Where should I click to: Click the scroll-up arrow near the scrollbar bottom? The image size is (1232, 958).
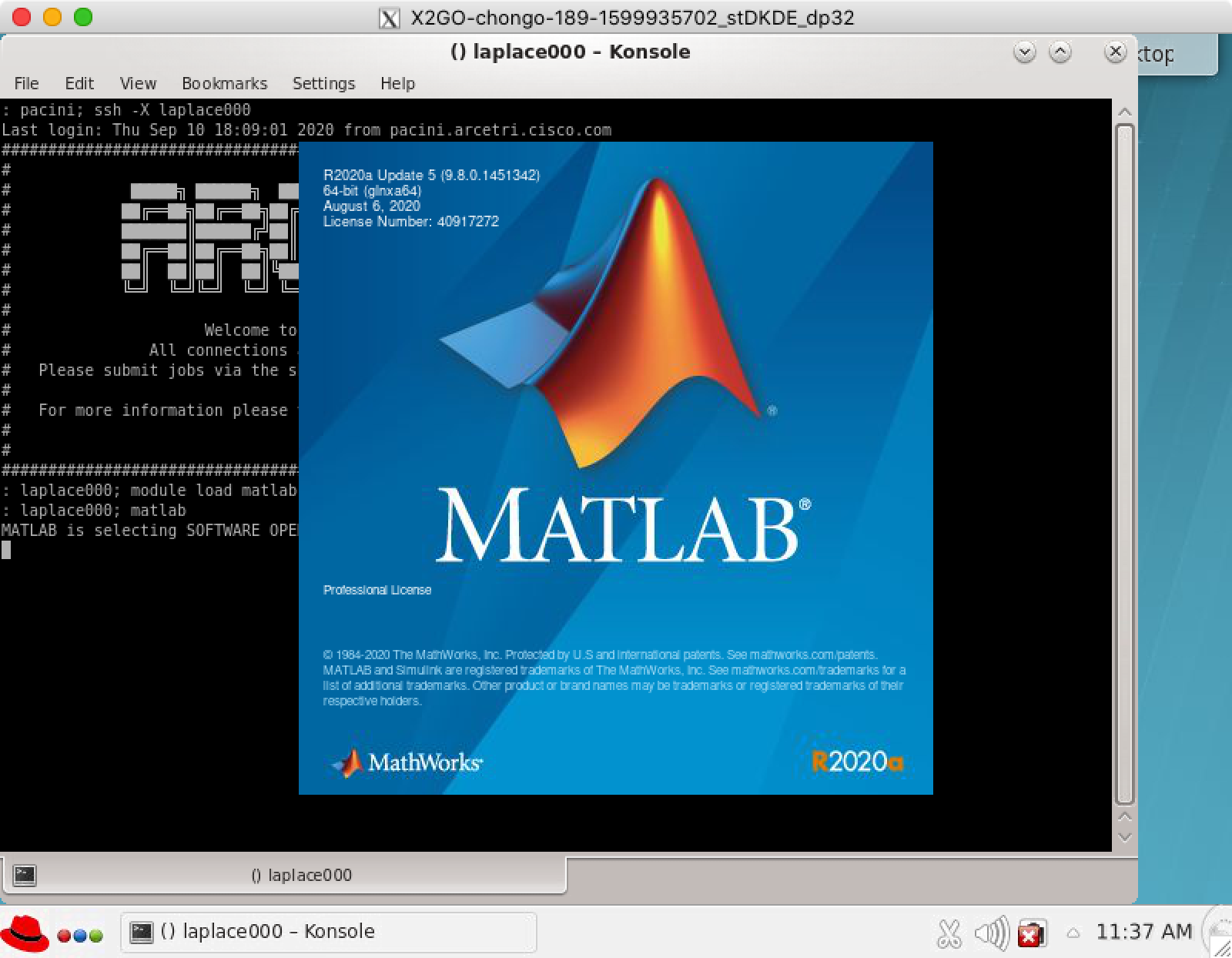1125,817
